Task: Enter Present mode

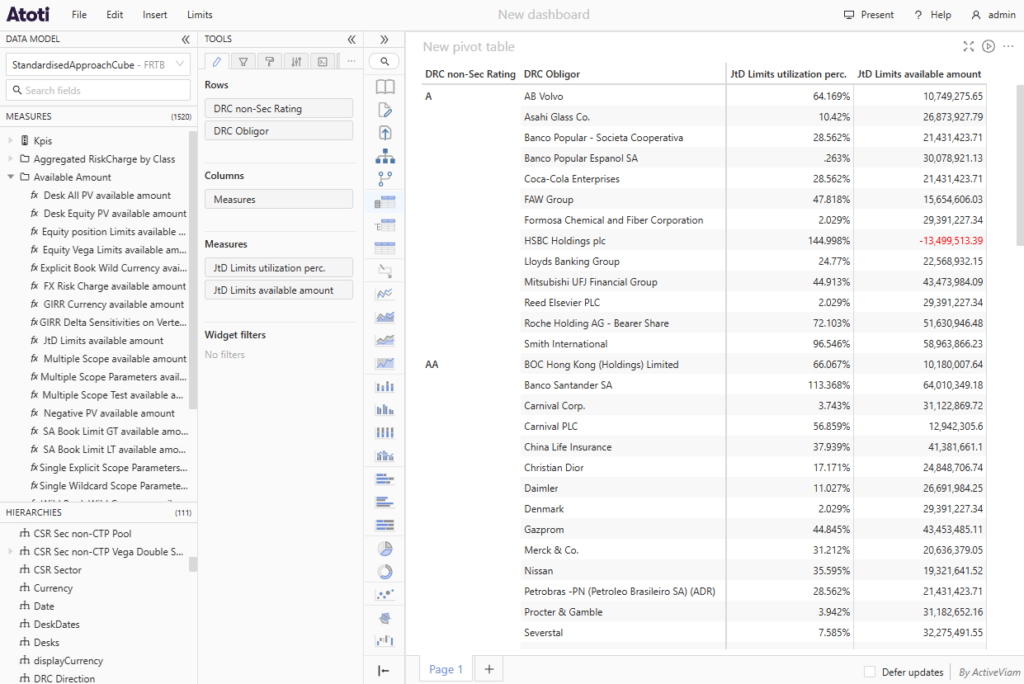Action: coord(869,14)
